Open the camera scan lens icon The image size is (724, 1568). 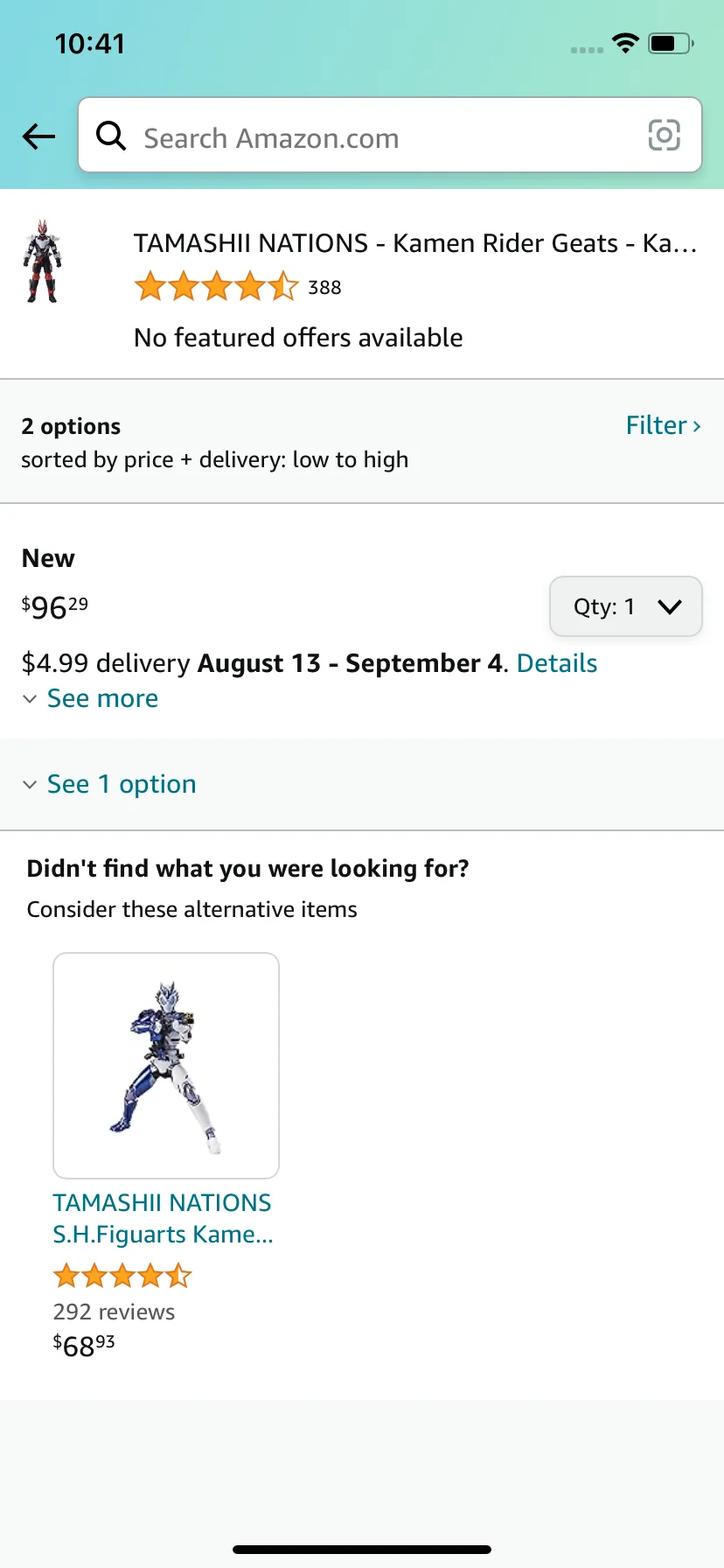pyautogui.click(x=664, y=136)
